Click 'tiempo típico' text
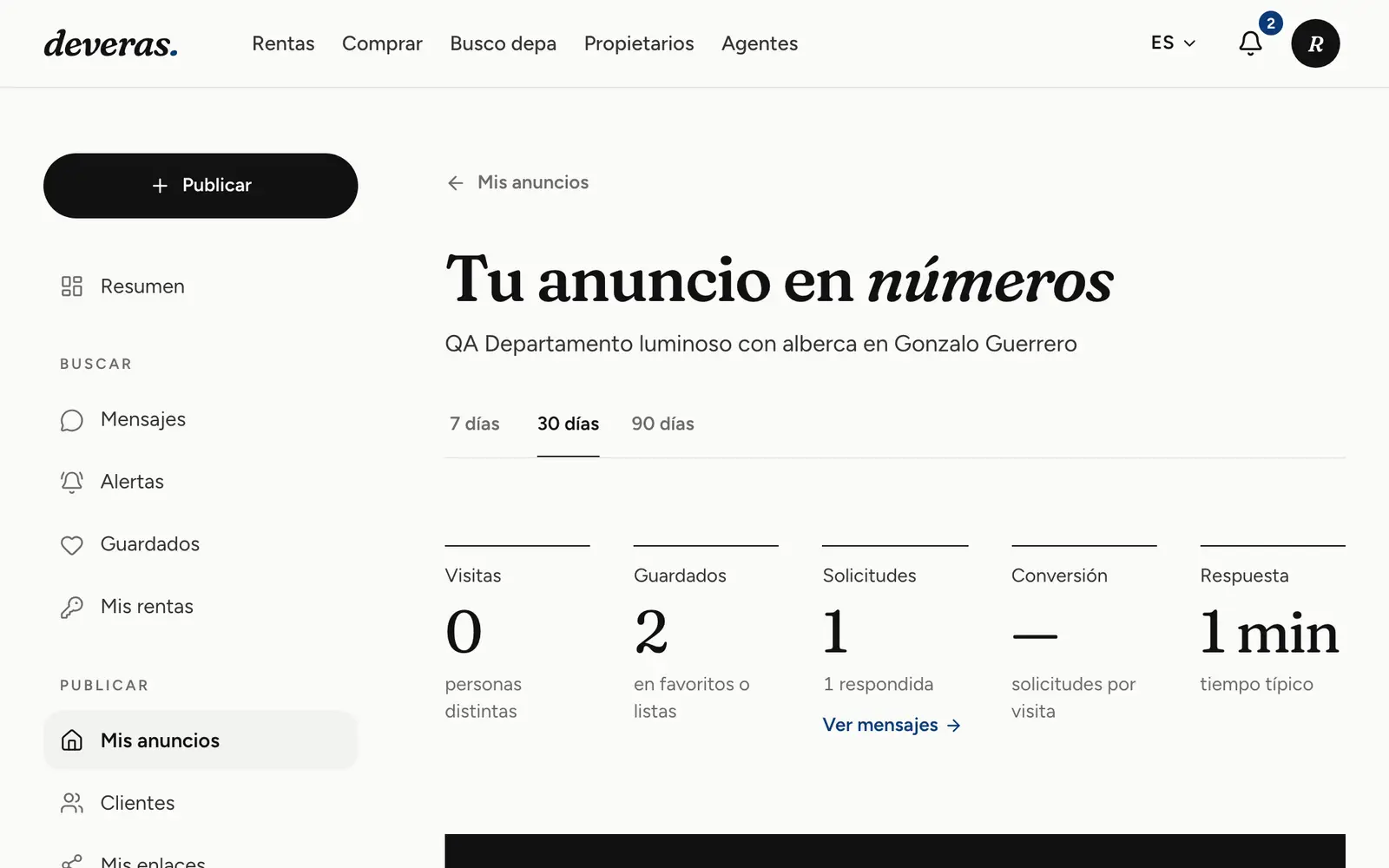The height and width of the screenshot is (868, 1389). tap(1256, 684)
